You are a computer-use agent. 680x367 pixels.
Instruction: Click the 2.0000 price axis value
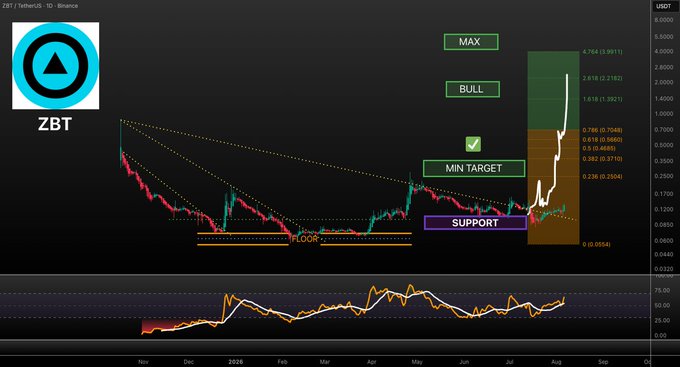(x=664, y=82)
